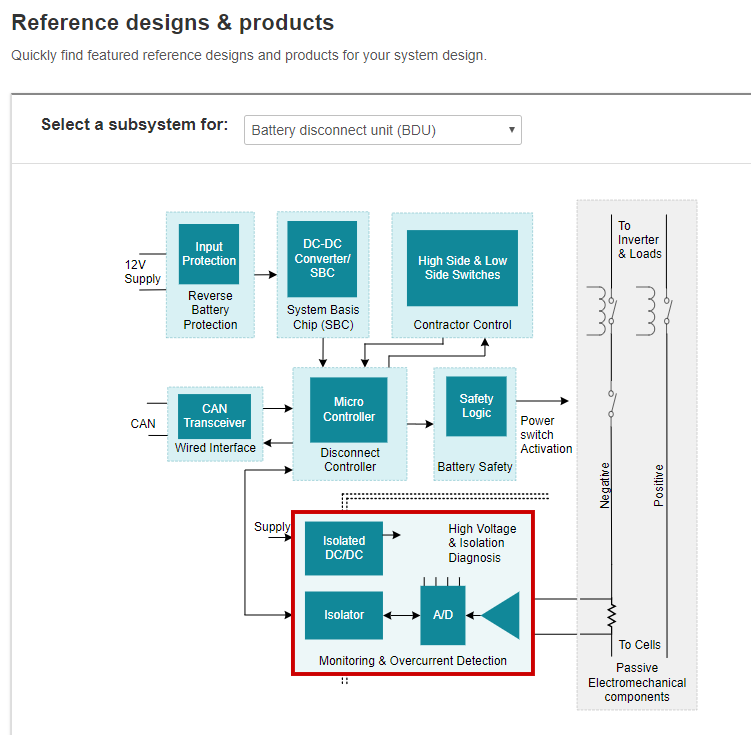Click the lower contactor switch on Negative line
Viewport: 751px width, 735px height.
click(x=612, y=404)
